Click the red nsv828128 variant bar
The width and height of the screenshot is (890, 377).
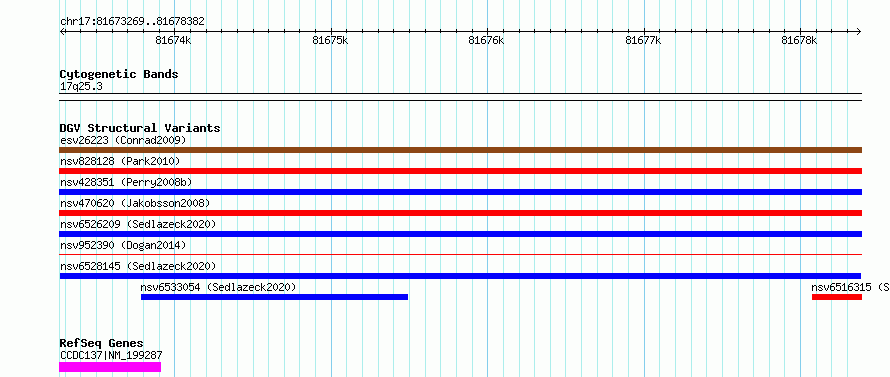pyautogui.click(x=460, y=171)
